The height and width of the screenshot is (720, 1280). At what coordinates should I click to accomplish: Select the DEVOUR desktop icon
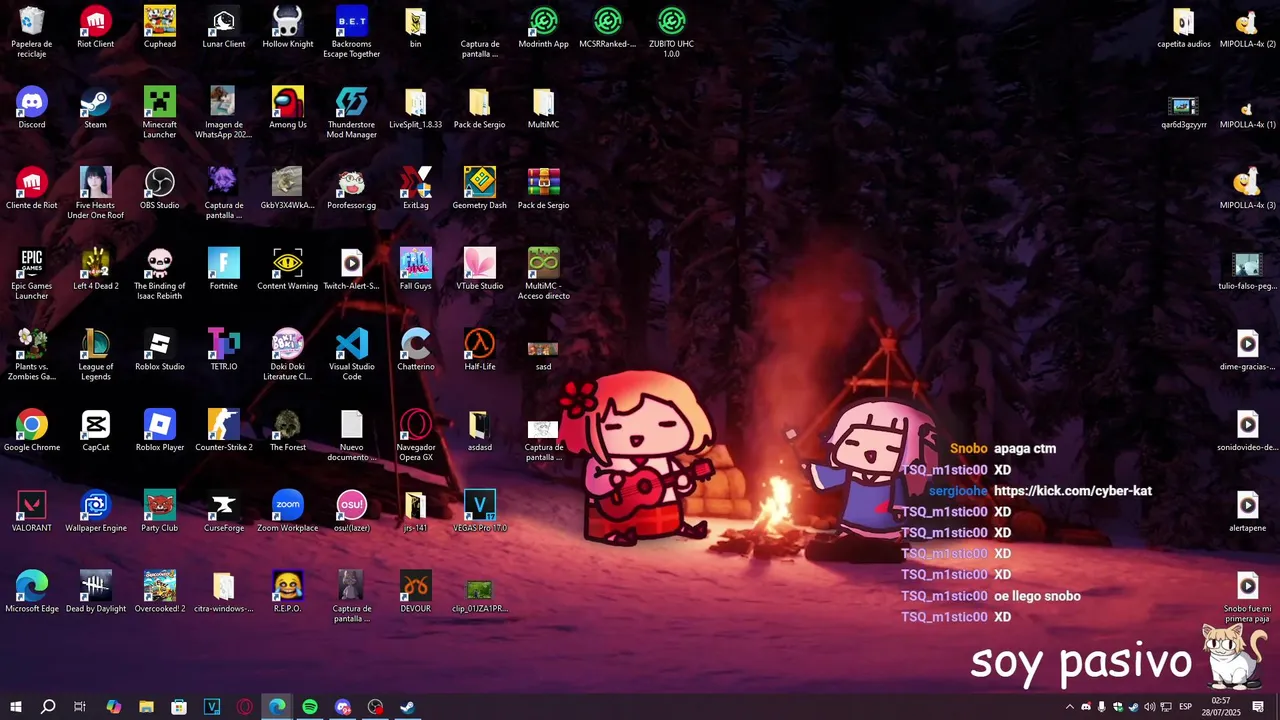coord(416,593)
